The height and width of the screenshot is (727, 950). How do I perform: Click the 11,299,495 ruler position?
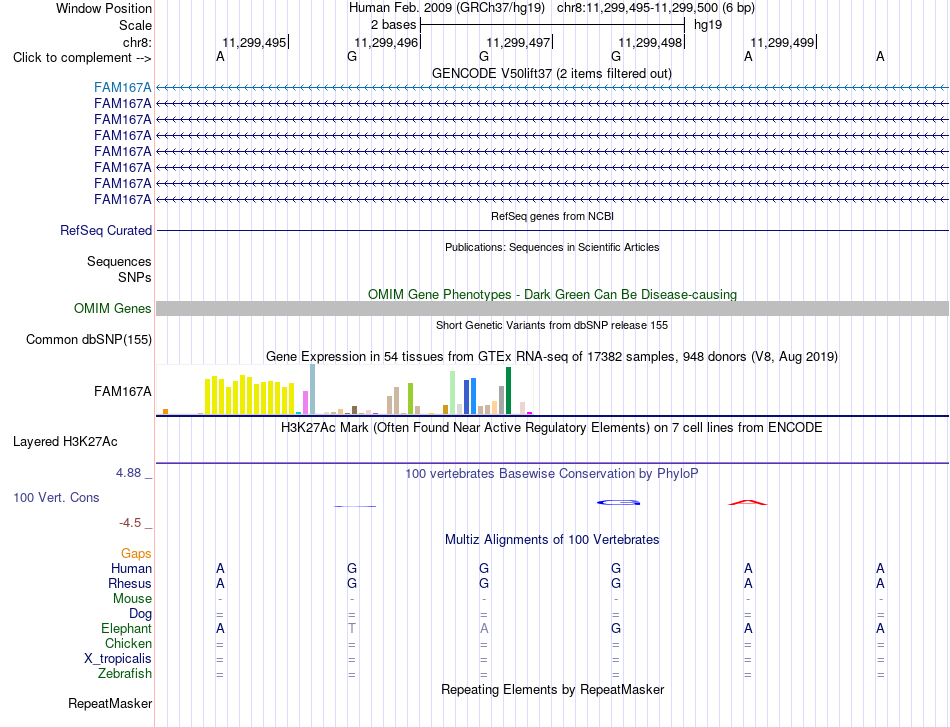254,42
